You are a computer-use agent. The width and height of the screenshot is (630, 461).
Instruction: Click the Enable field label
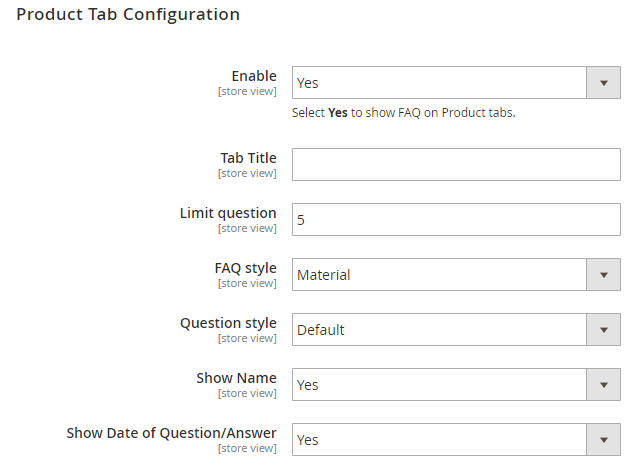(x=254, y=76)
